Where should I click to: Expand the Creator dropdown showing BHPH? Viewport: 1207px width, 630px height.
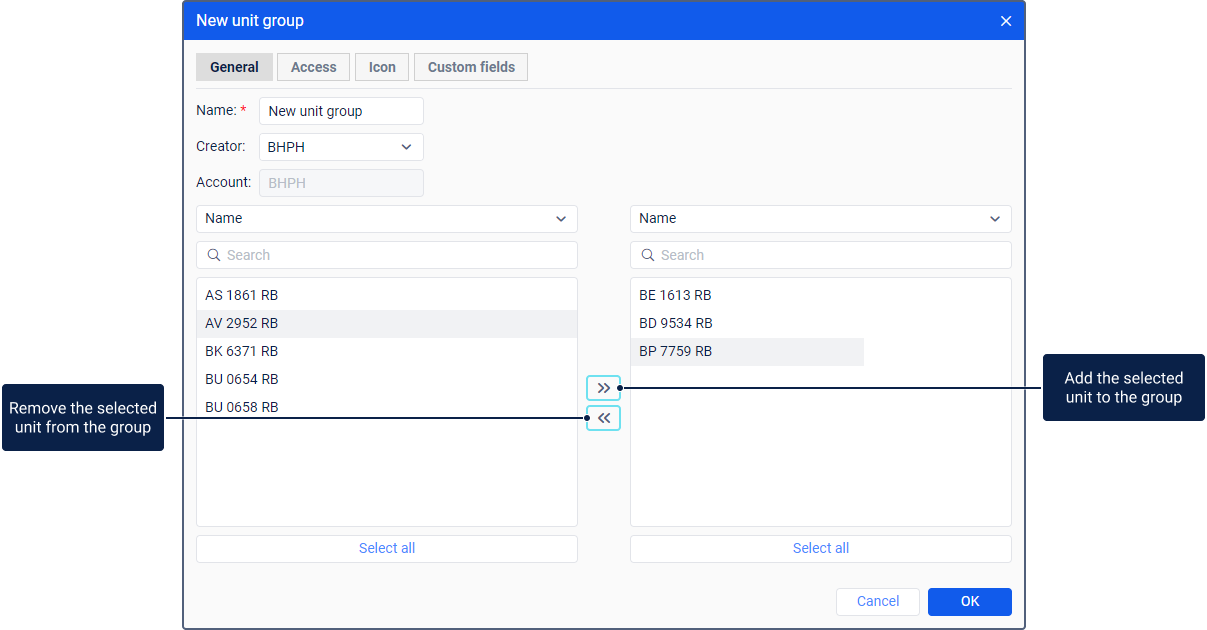tap(341, 147)
